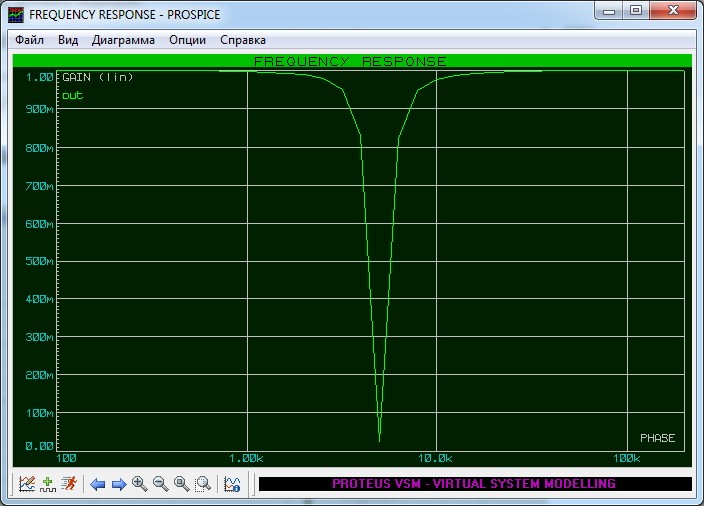Select the zoom to area tool

[x=203, y=484]
